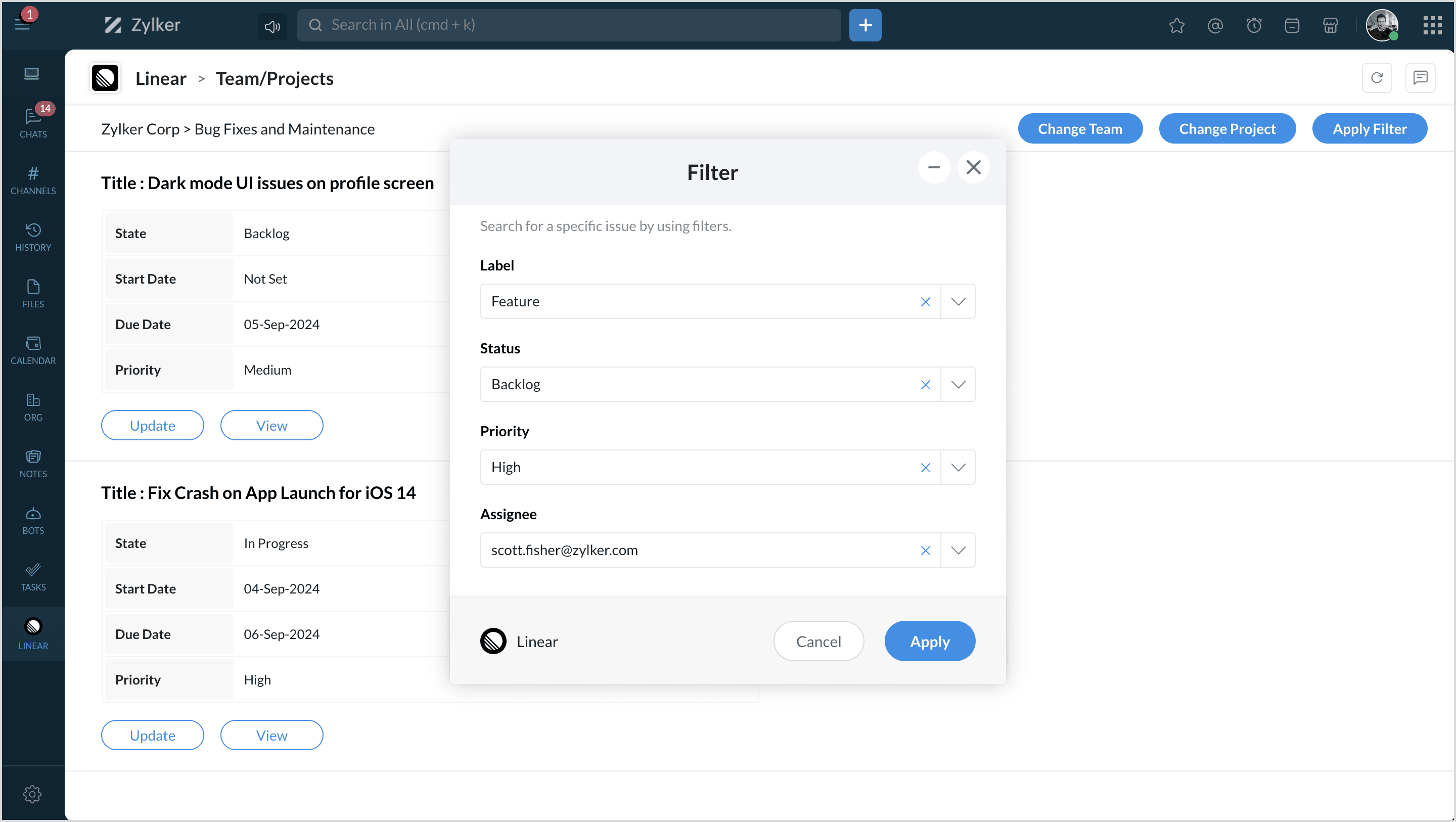Click the speaker announcement icon
Image resolution: width=1456 pixels, height=822 pixels.
pyautogui.click(x=272, y=25)
